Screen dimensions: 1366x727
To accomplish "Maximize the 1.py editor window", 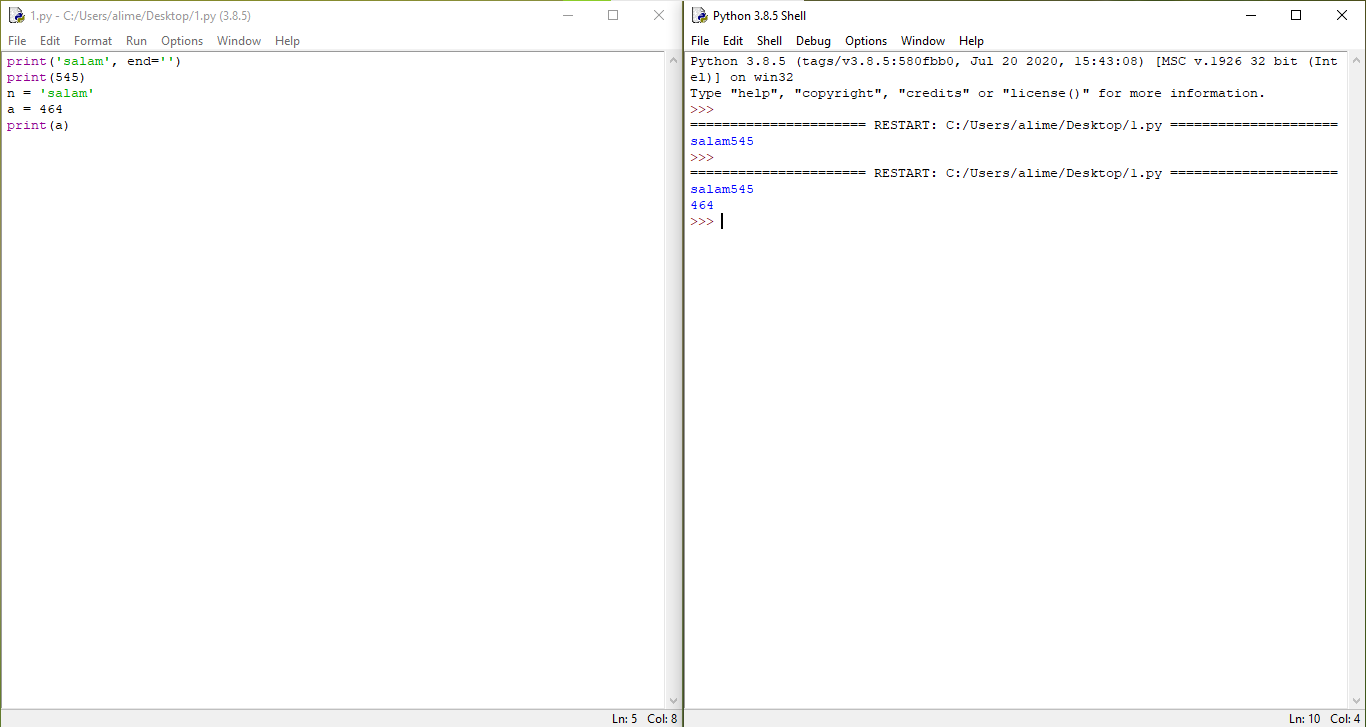I will pos(613,16).
